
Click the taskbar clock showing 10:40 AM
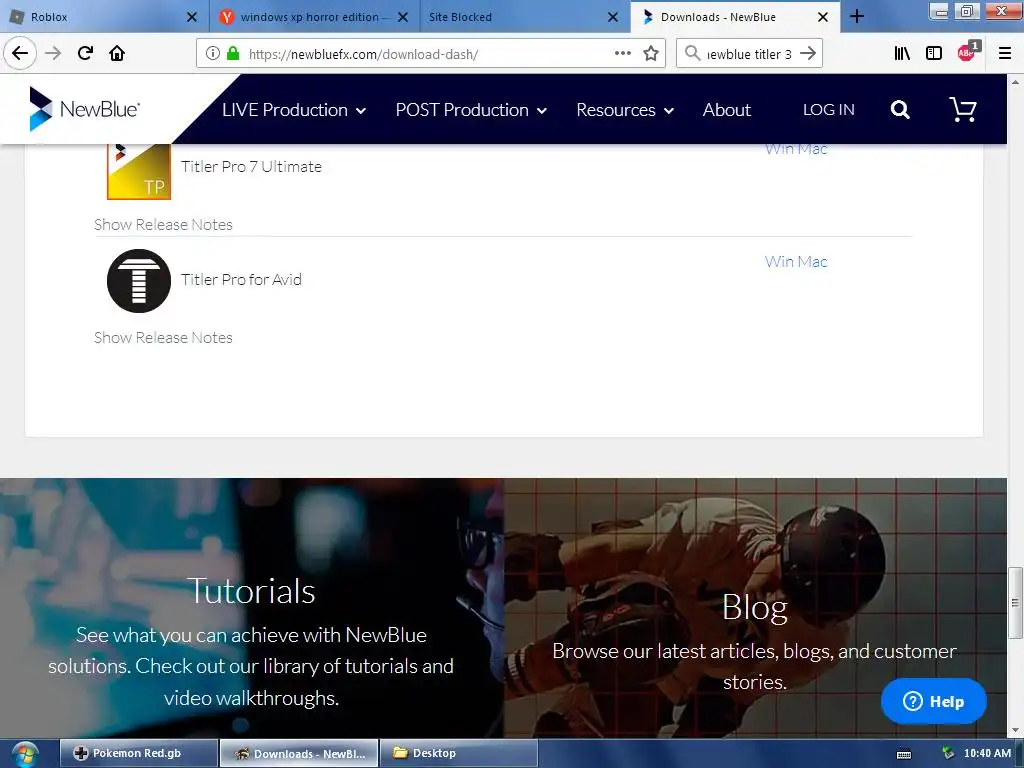(987, 753)
